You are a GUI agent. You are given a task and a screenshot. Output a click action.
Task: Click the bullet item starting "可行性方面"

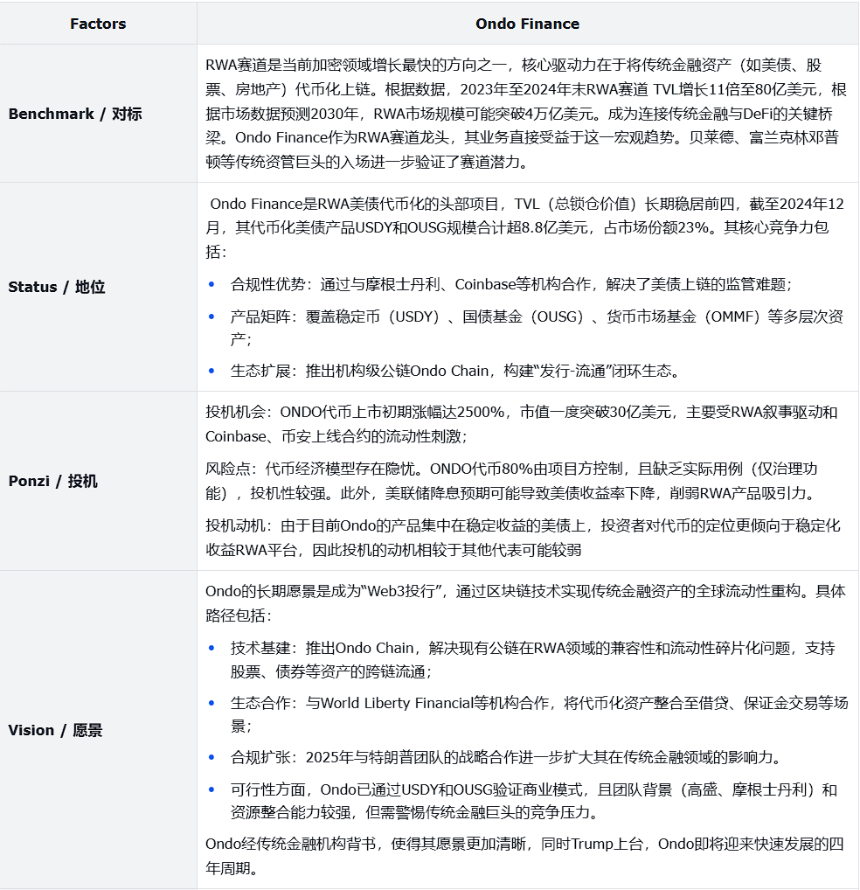534,801
